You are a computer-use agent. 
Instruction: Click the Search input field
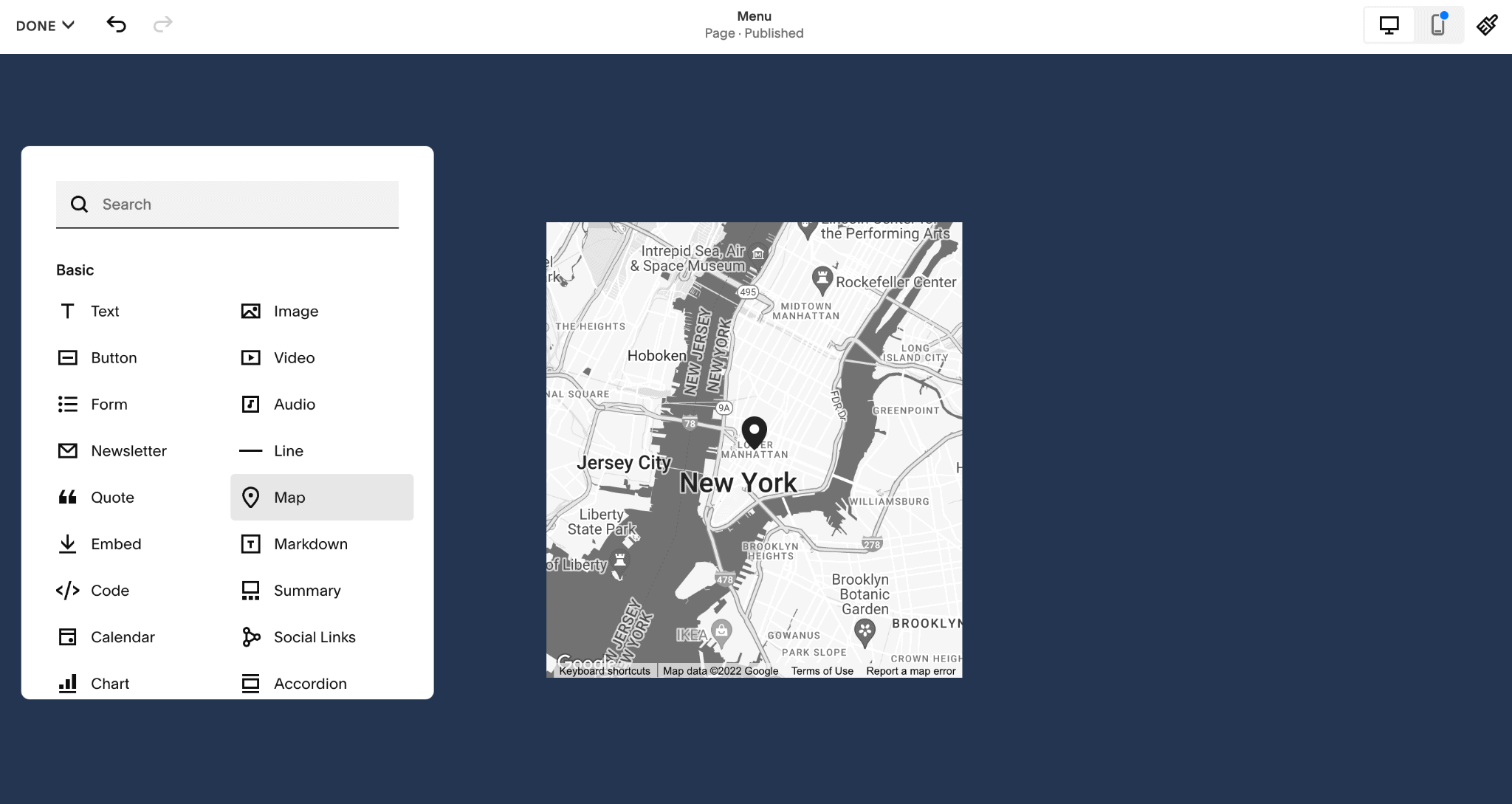click(x=227, y=204)
